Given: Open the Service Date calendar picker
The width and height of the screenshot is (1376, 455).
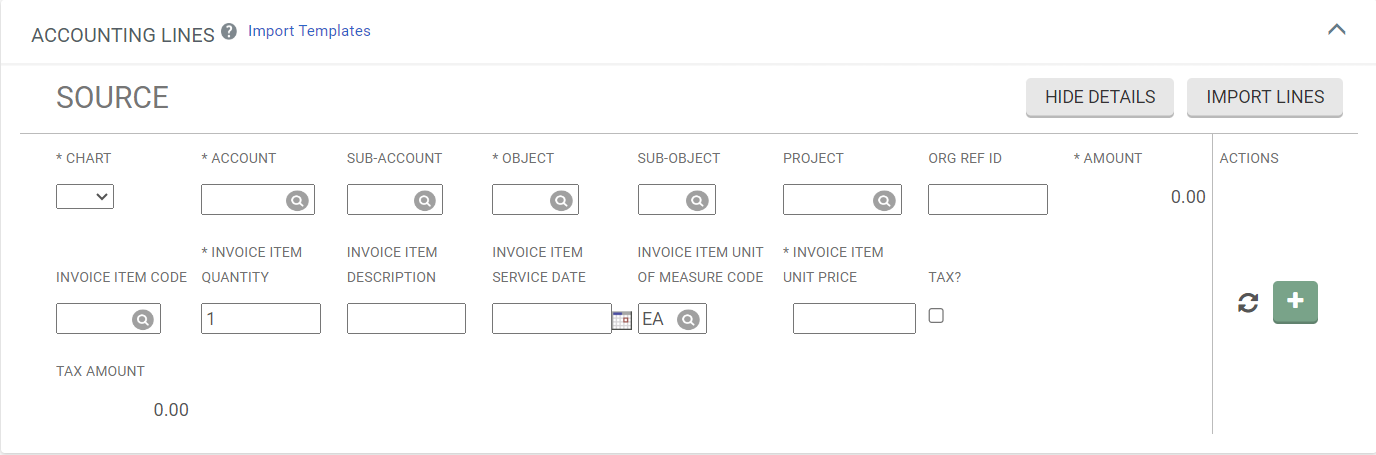Looking at the screenshot, I should coord(622,319).
